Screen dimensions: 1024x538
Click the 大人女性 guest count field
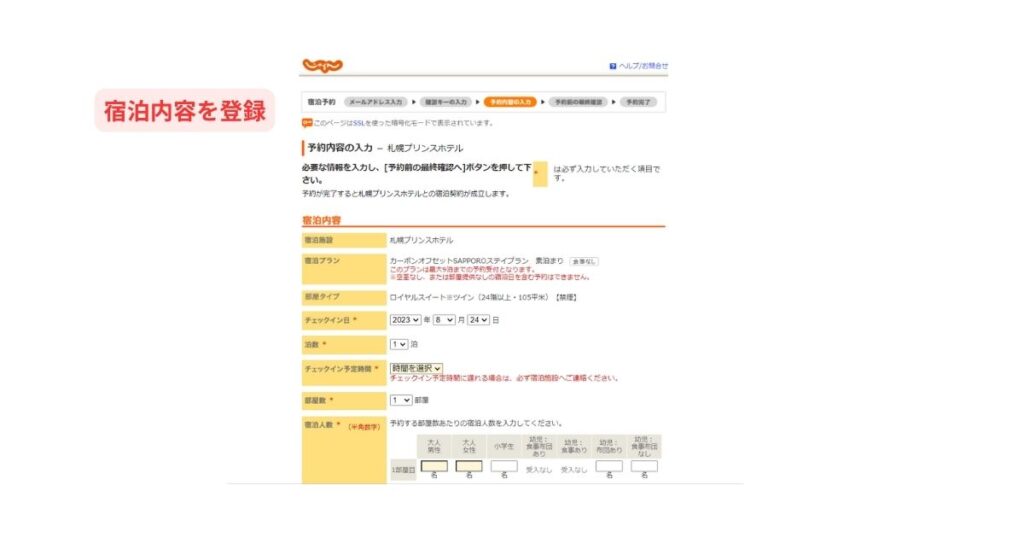469,466
